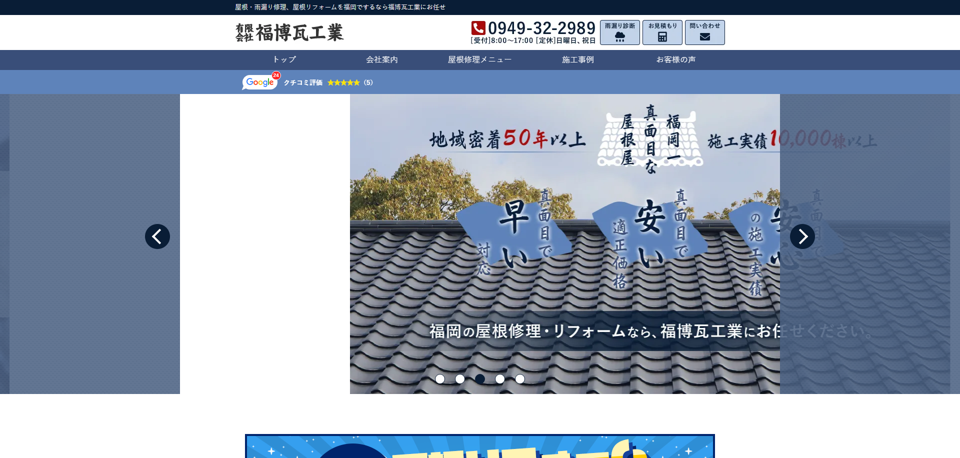Click the red phone icon

click(478, 28)
